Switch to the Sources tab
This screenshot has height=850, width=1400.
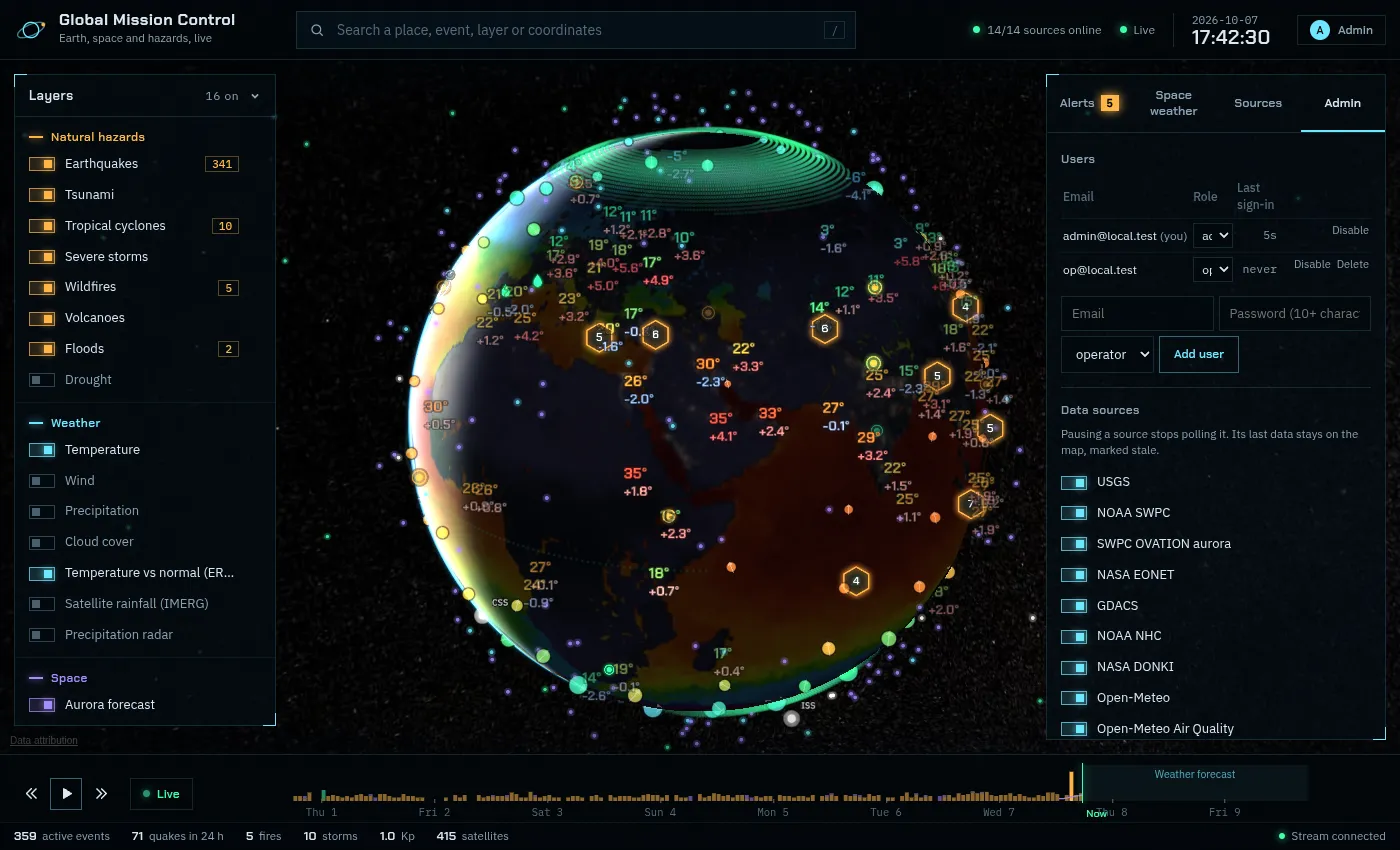coord(1258,103)
